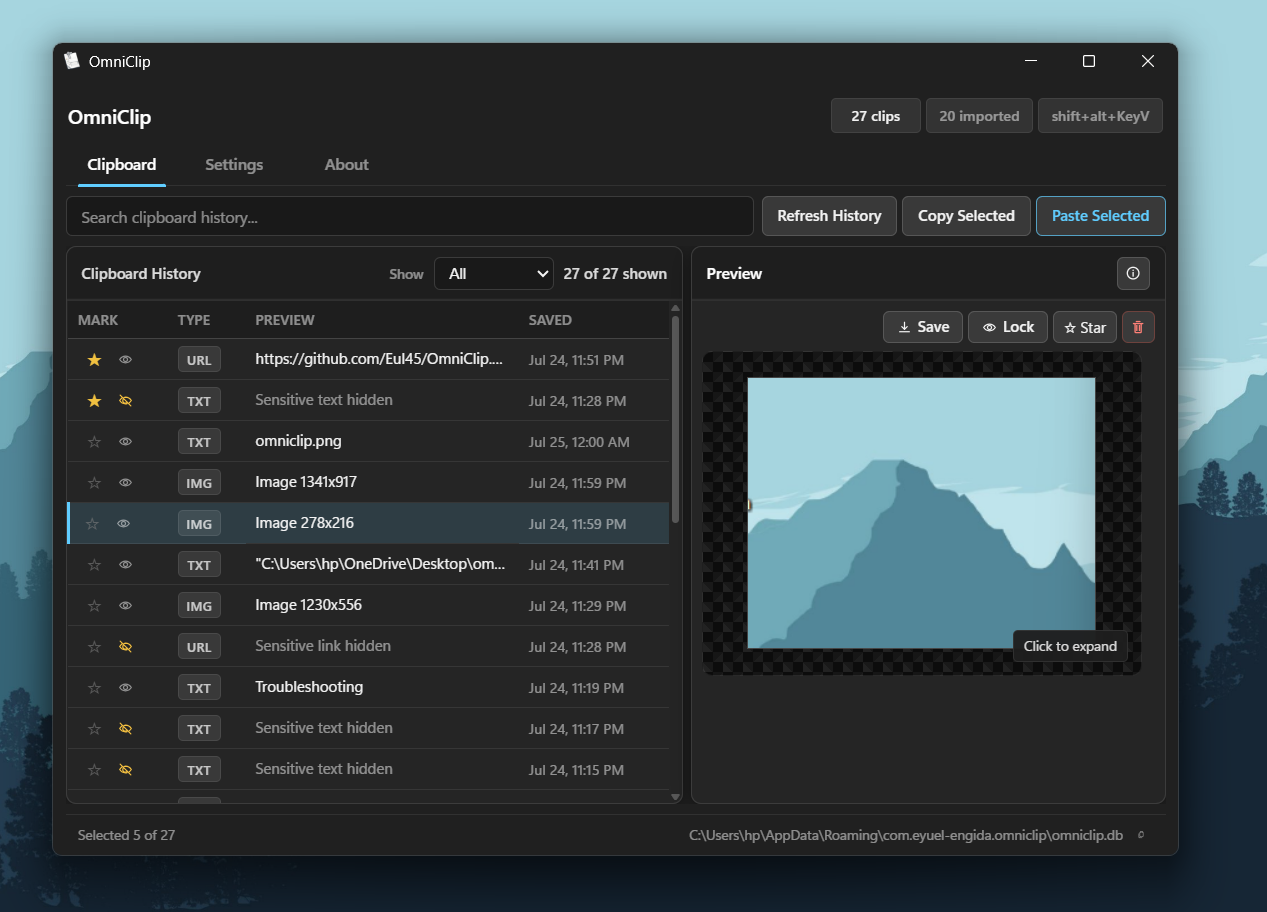Open the Preview info icon

click(x=1133, y=273)
